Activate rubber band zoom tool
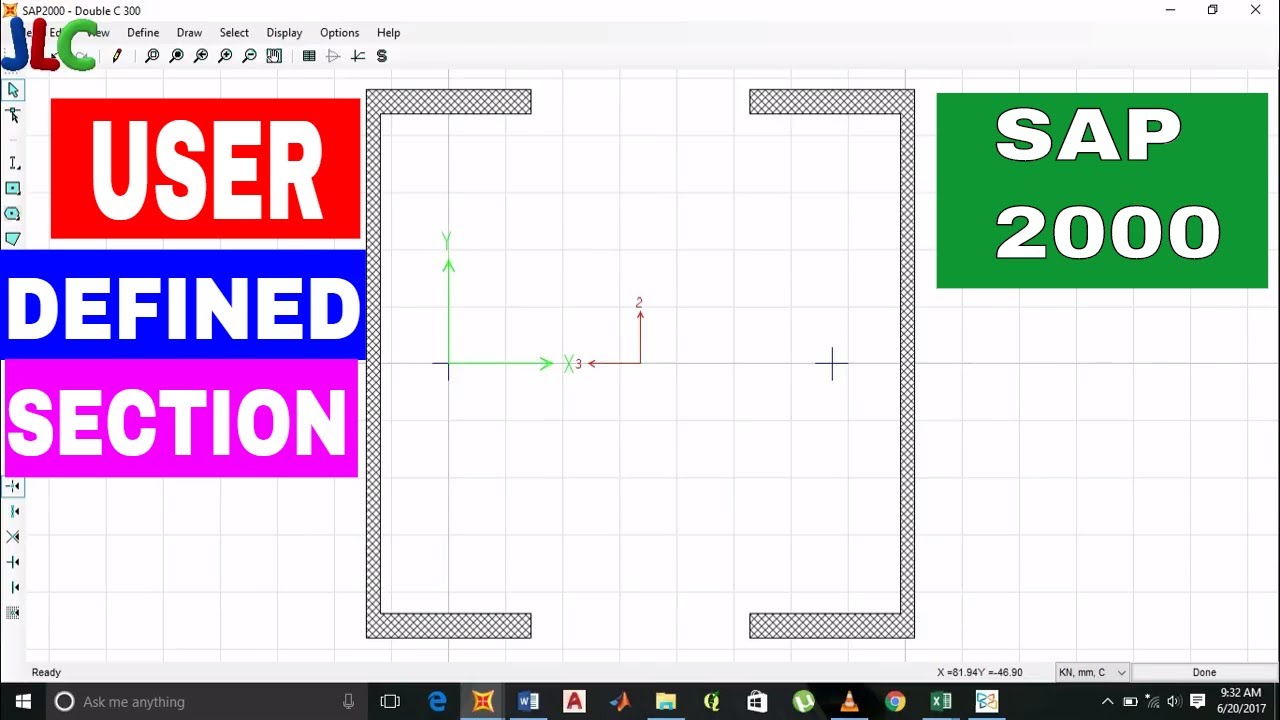This screenshot has height=720, width=1280. (152, 56)
